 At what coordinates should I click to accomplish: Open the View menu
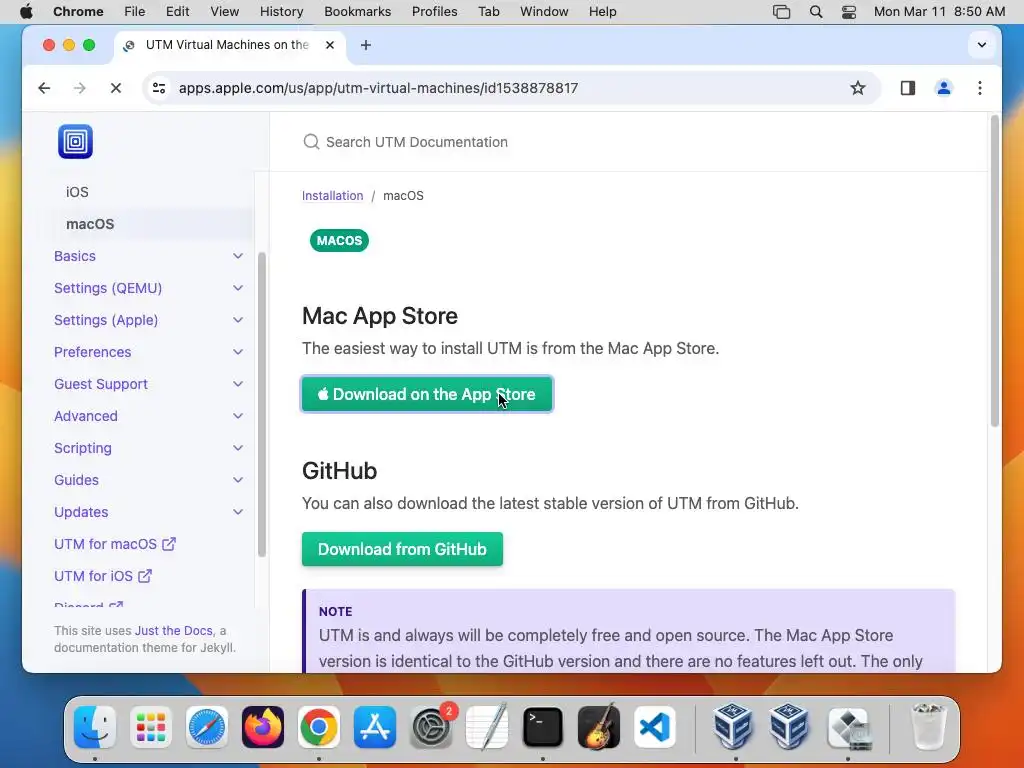pyautogui.click(x=225, y=12)
